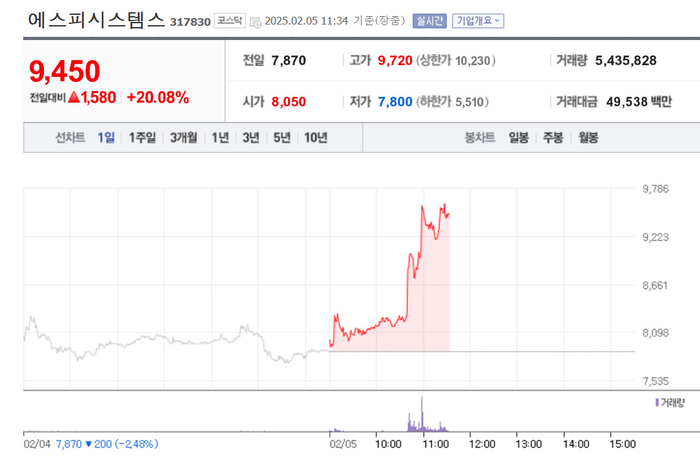
Task: Click the 11:00 time axis label
Action: [435, 444]
